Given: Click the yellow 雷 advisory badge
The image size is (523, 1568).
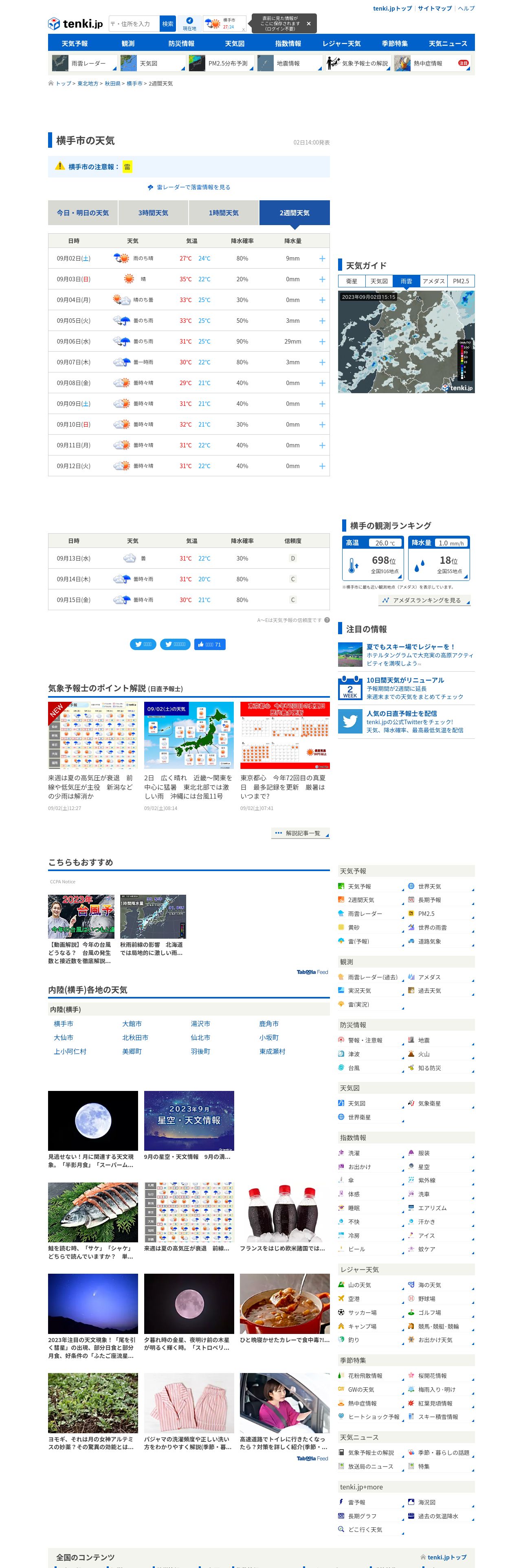Looking at the screenshot, I should [127, 167].
